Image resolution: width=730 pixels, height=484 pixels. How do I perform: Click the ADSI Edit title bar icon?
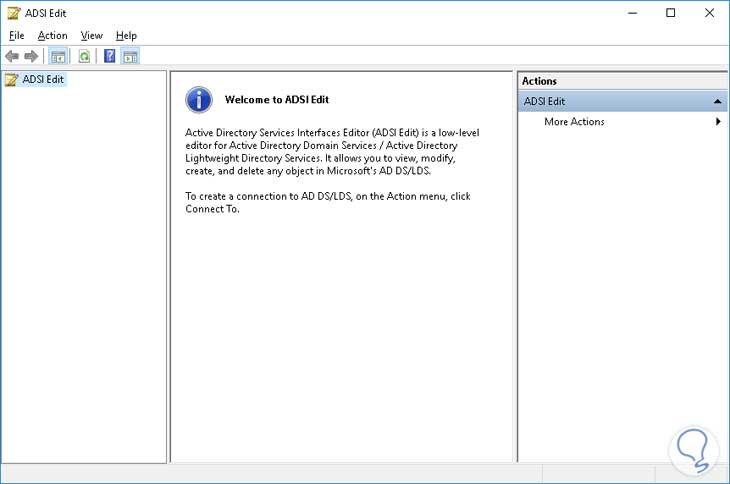(x=14, y=13)
